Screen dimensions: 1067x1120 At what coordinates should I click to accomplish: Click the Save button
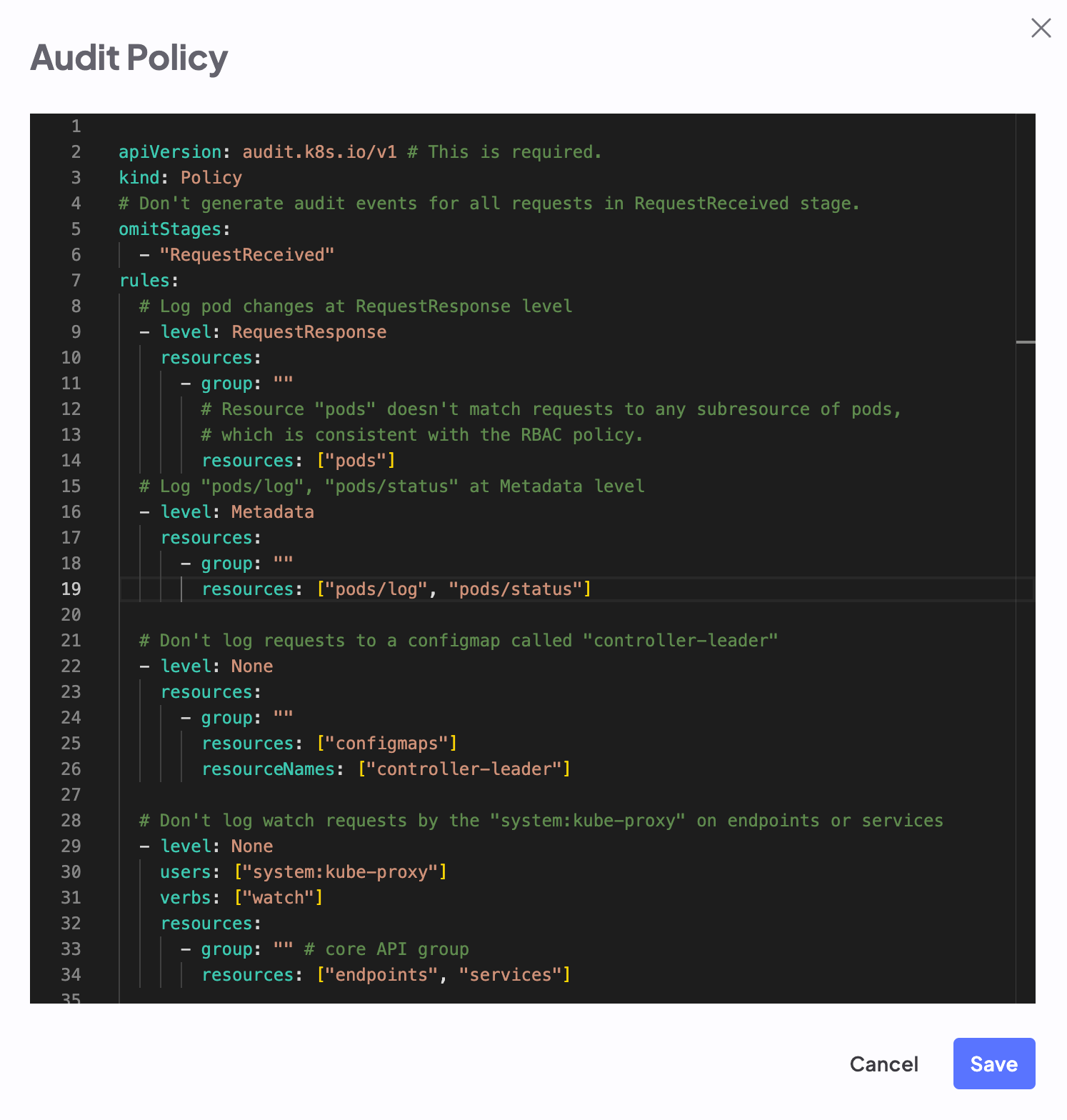pyautogui.click(x=993, y=1064)
